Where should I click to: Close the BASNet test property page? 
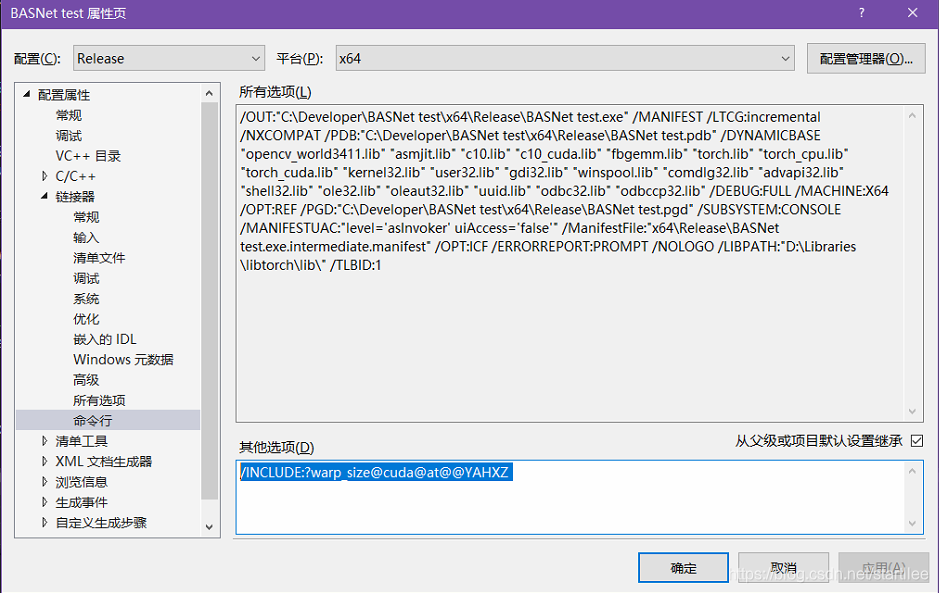(x=913, y=13)
